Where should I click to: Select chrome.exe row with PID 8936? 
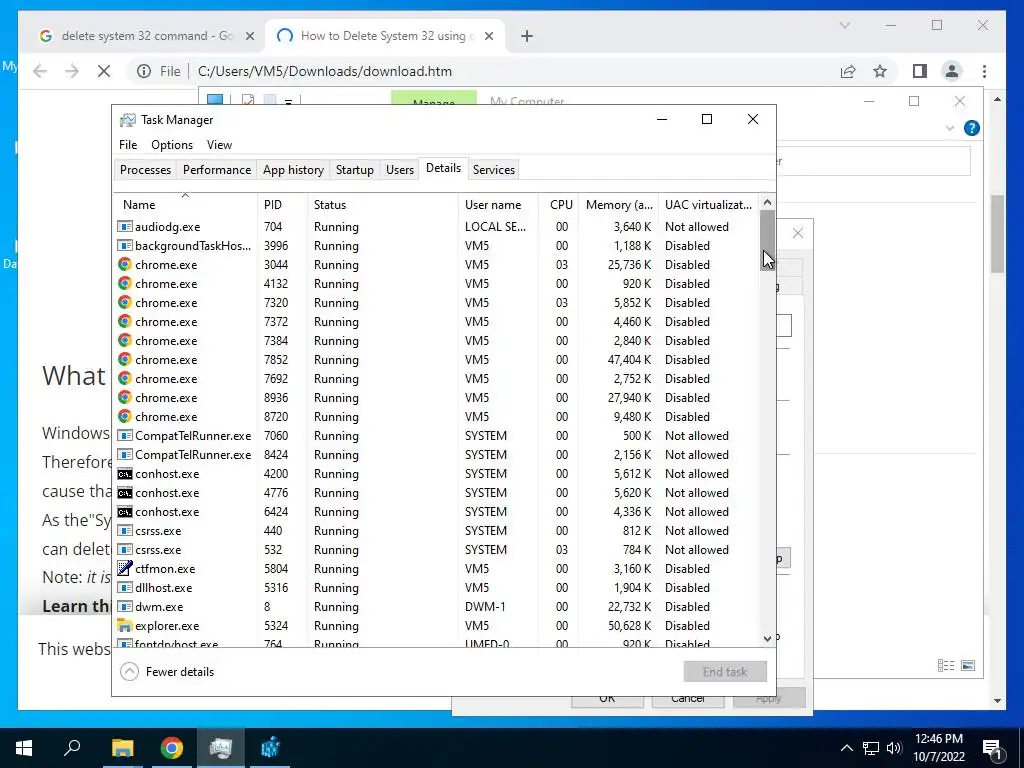point(436,397)
